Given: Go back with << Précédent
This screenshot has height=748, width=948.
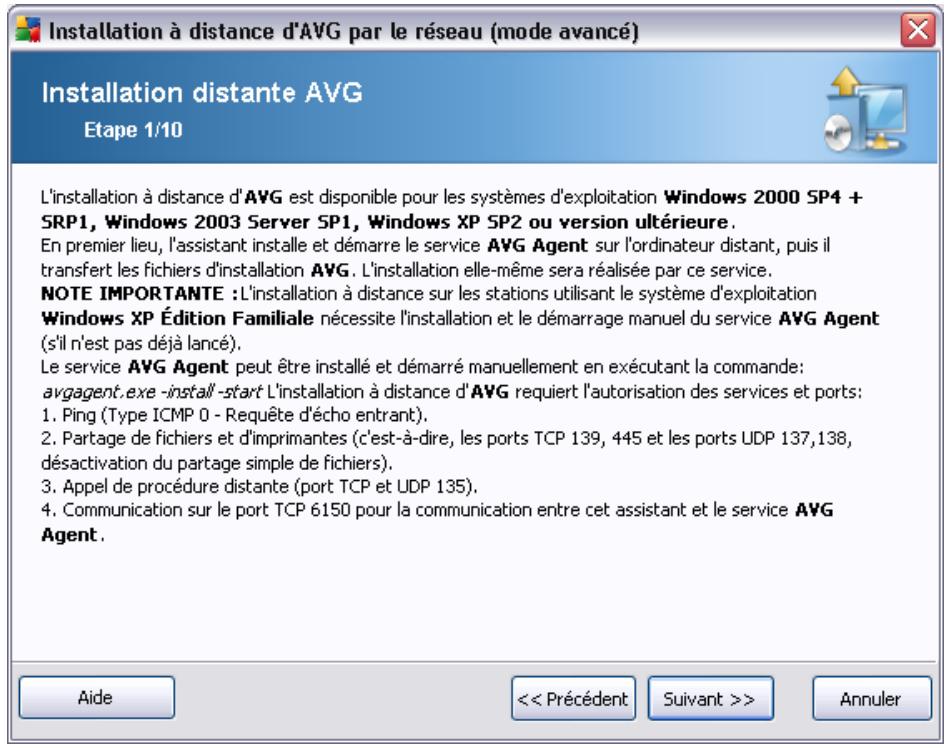Looking at the screenshot, I should [x=573, y=698].
